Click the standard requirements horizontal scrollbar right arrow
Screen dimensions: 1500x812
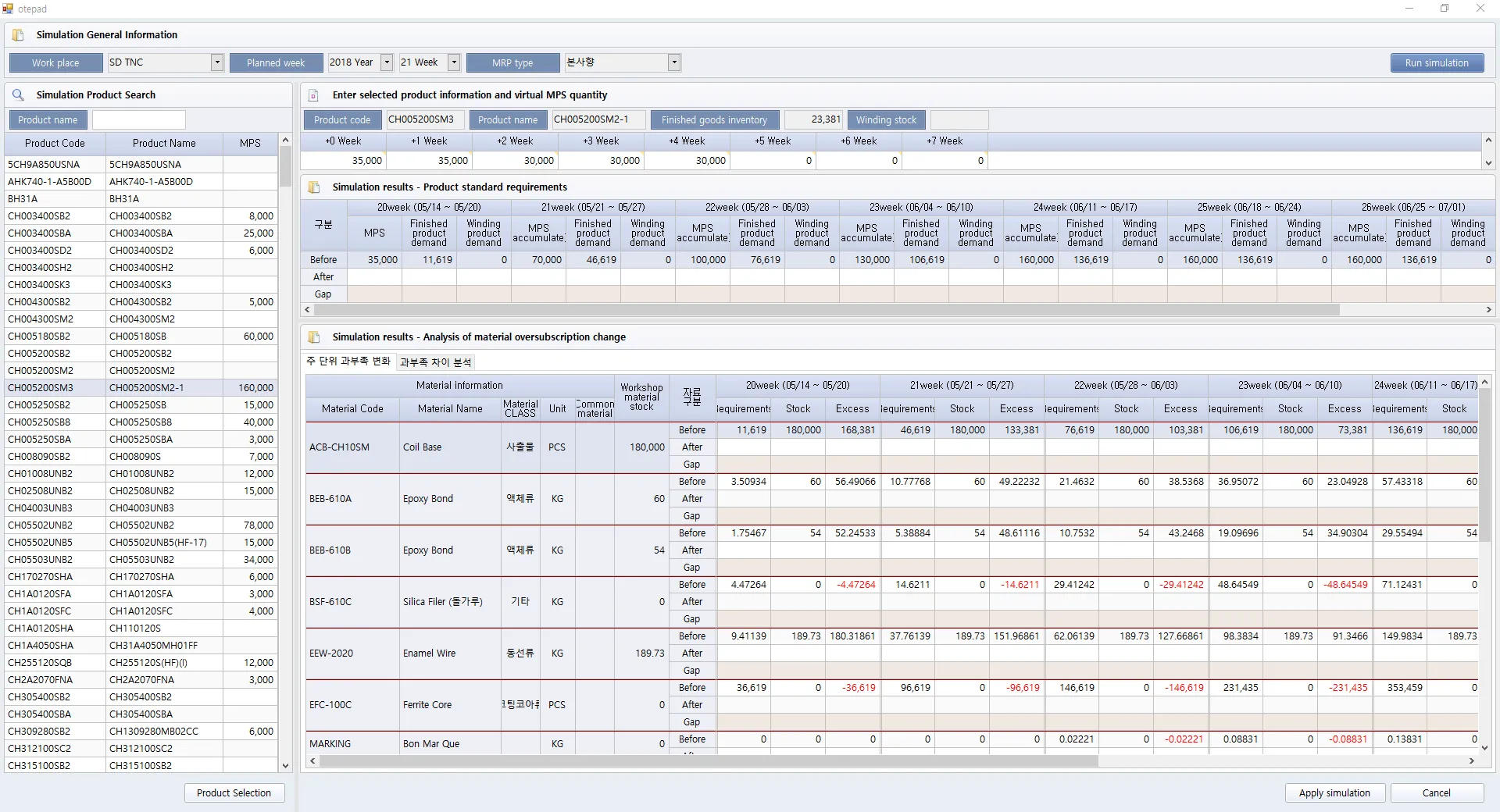pyautogui.click(x=1489, y=310)
